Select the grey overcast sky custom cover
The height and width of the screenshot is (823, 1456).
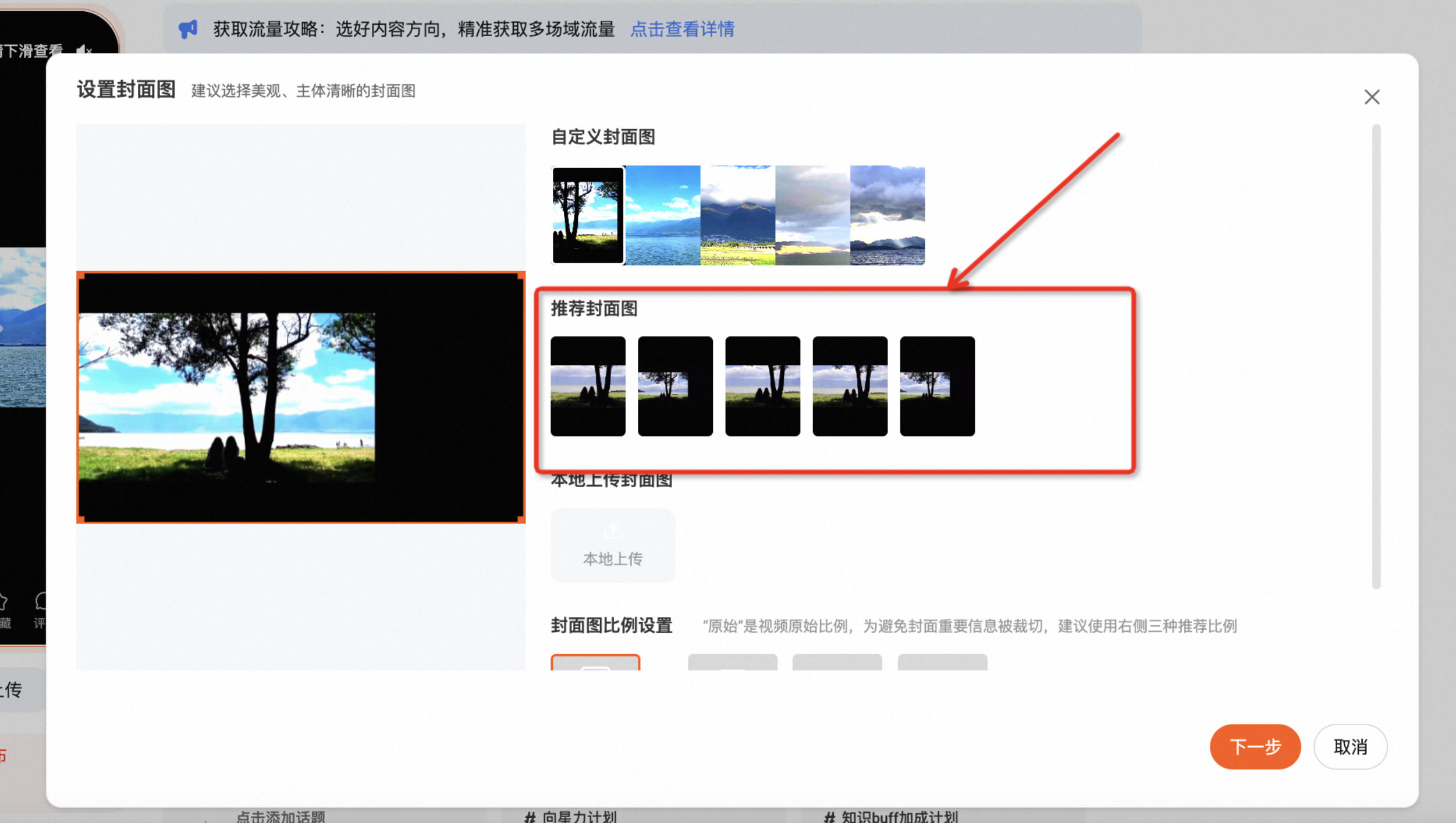click(812, 215)
